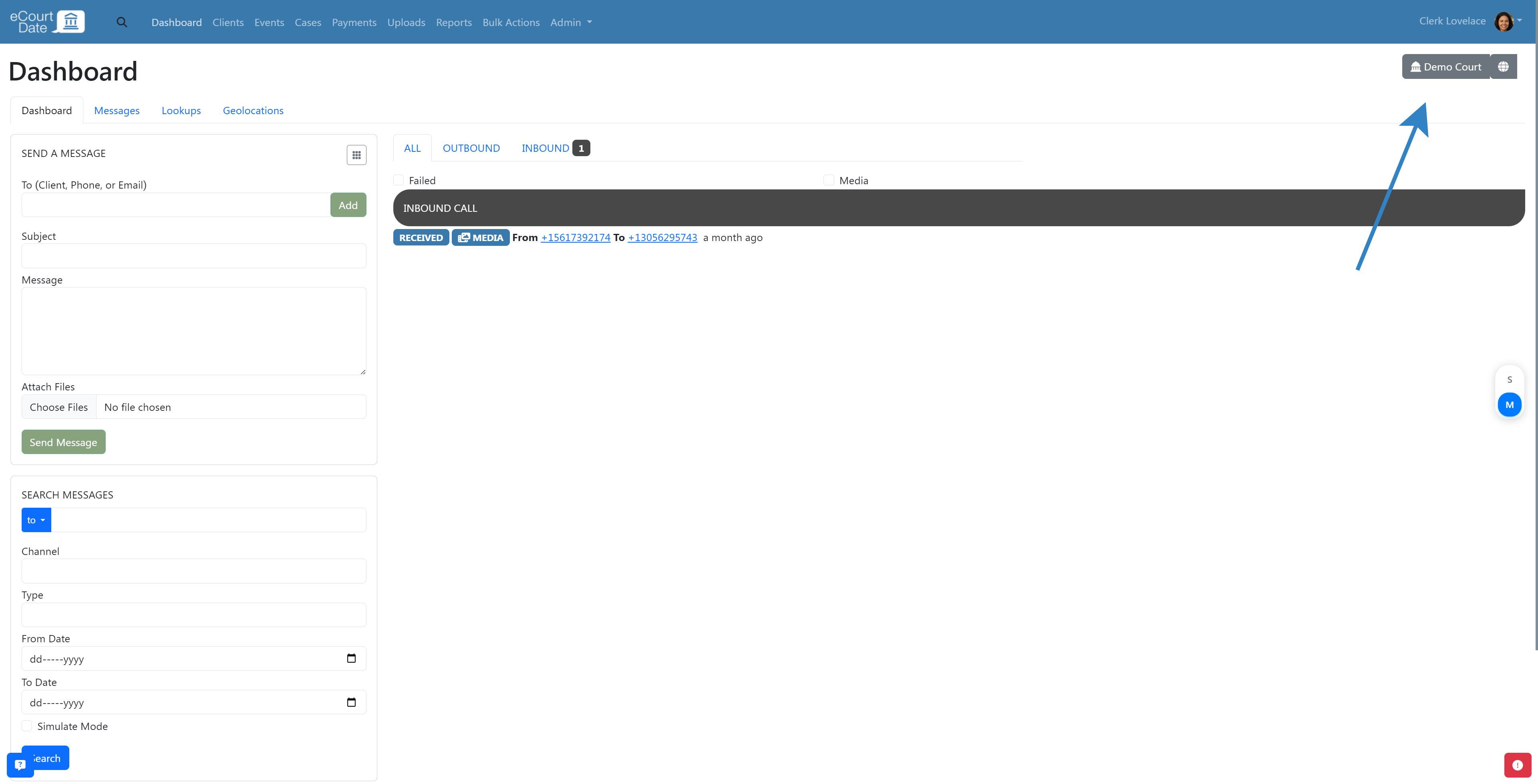
Task: Open the Type select field
Action: pyautogui.click(x=193, y=614)
